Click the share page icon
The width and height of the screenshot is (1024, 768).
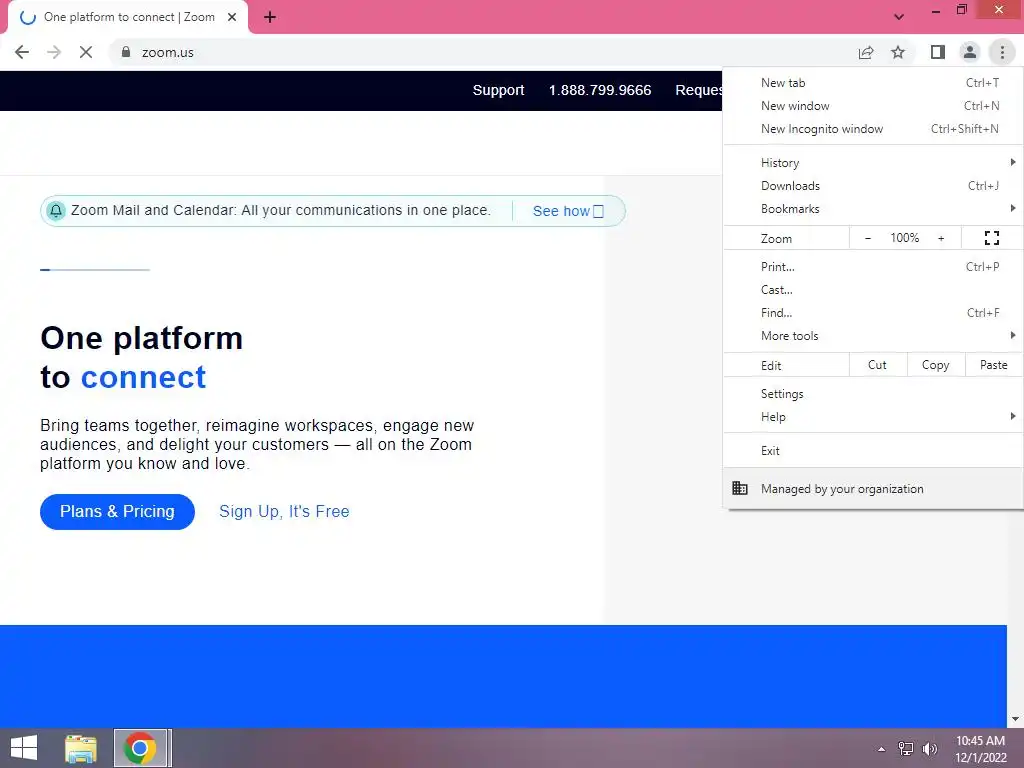tap(866, 52)
